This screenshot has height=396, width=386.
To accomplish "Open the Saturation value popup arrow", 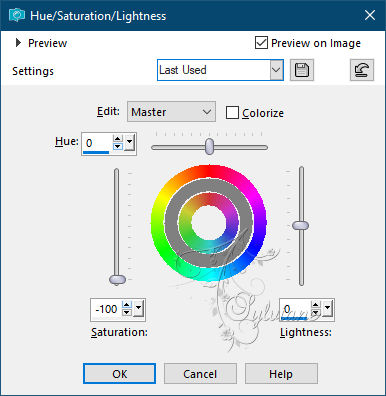I will pyautogui.click(x=138, y=309).
